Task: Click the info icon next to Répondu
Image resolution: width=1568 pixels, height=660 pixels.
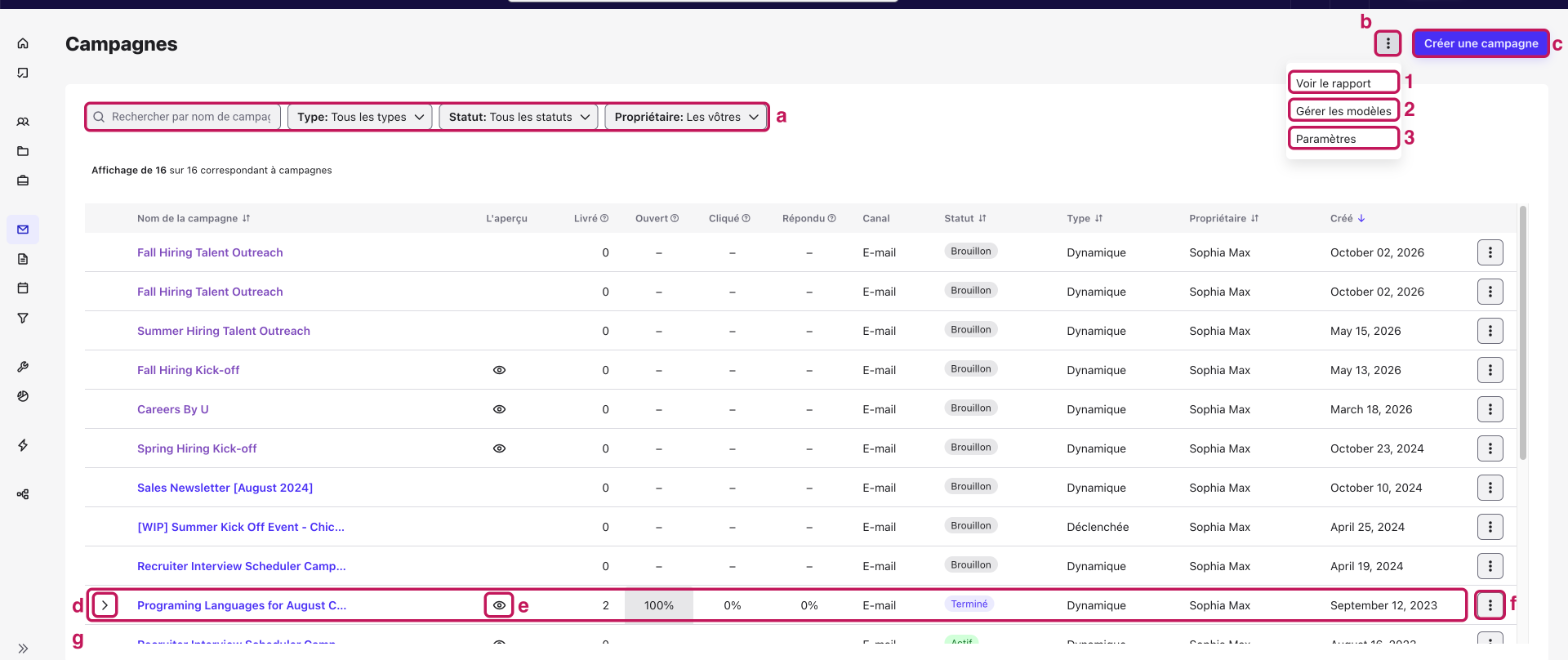Action: (830, 218)
